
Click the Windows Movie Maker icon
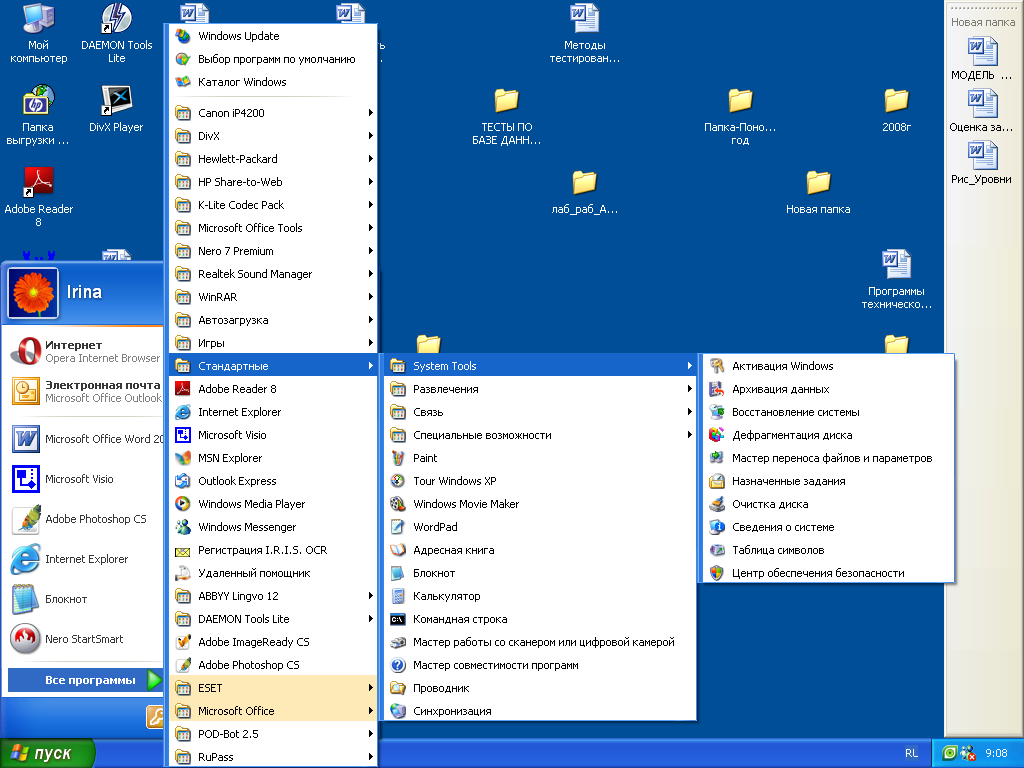pos(398,504)
